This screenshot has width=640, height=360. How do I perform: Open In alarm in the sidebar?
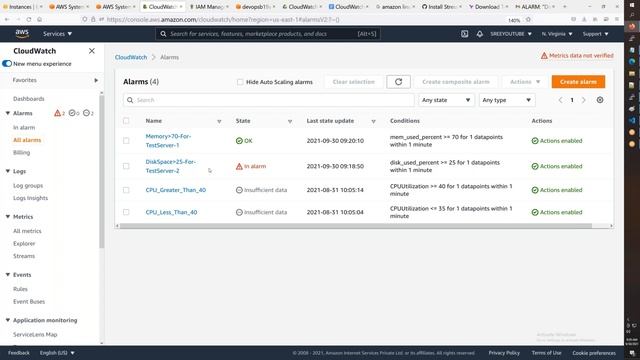pyautogui.click(x=24, y=127)
